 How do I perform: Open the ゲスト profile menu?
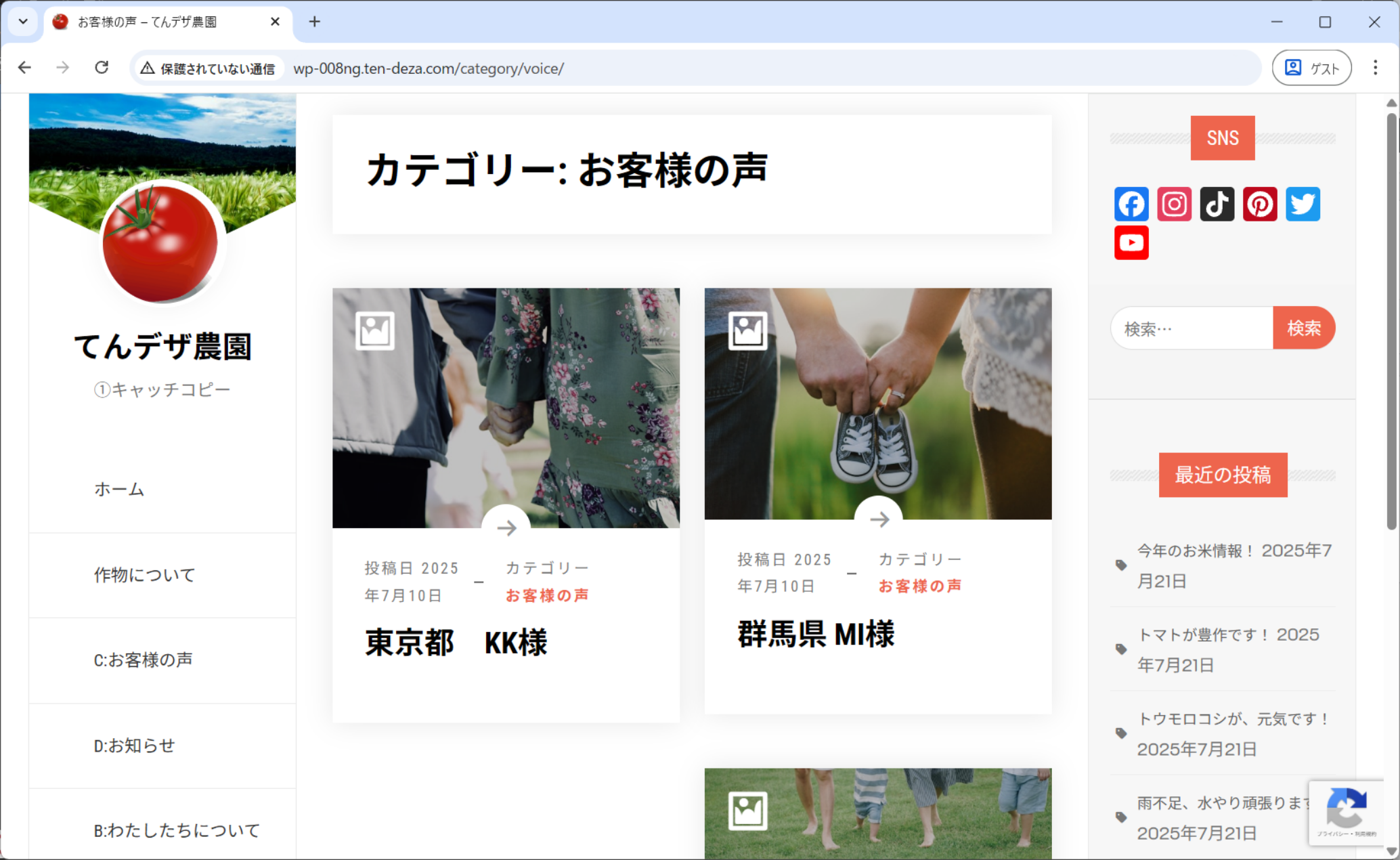point(1311,68)
